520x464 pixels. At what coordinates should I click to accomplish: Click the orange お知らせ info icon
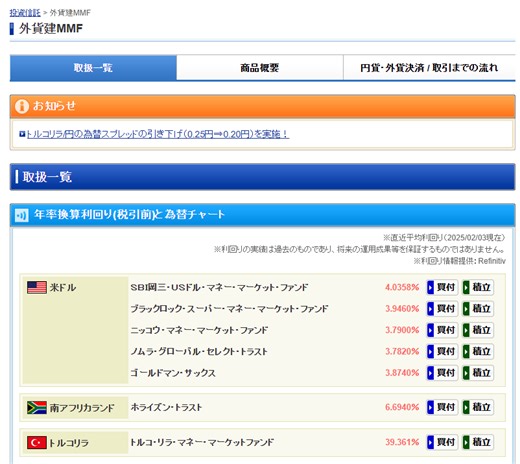click(x=22, y=106)
